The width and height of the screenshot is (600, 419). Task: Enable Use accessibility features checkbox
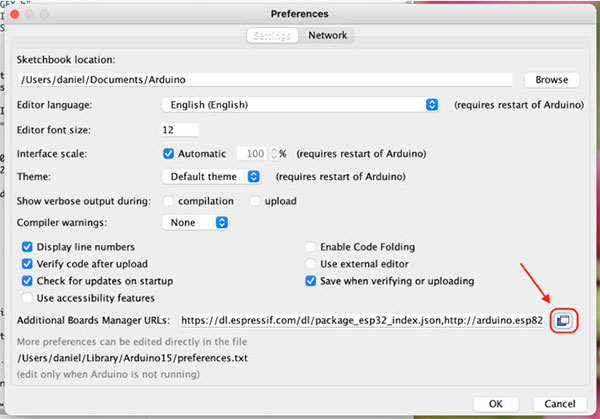coord(27,298)
